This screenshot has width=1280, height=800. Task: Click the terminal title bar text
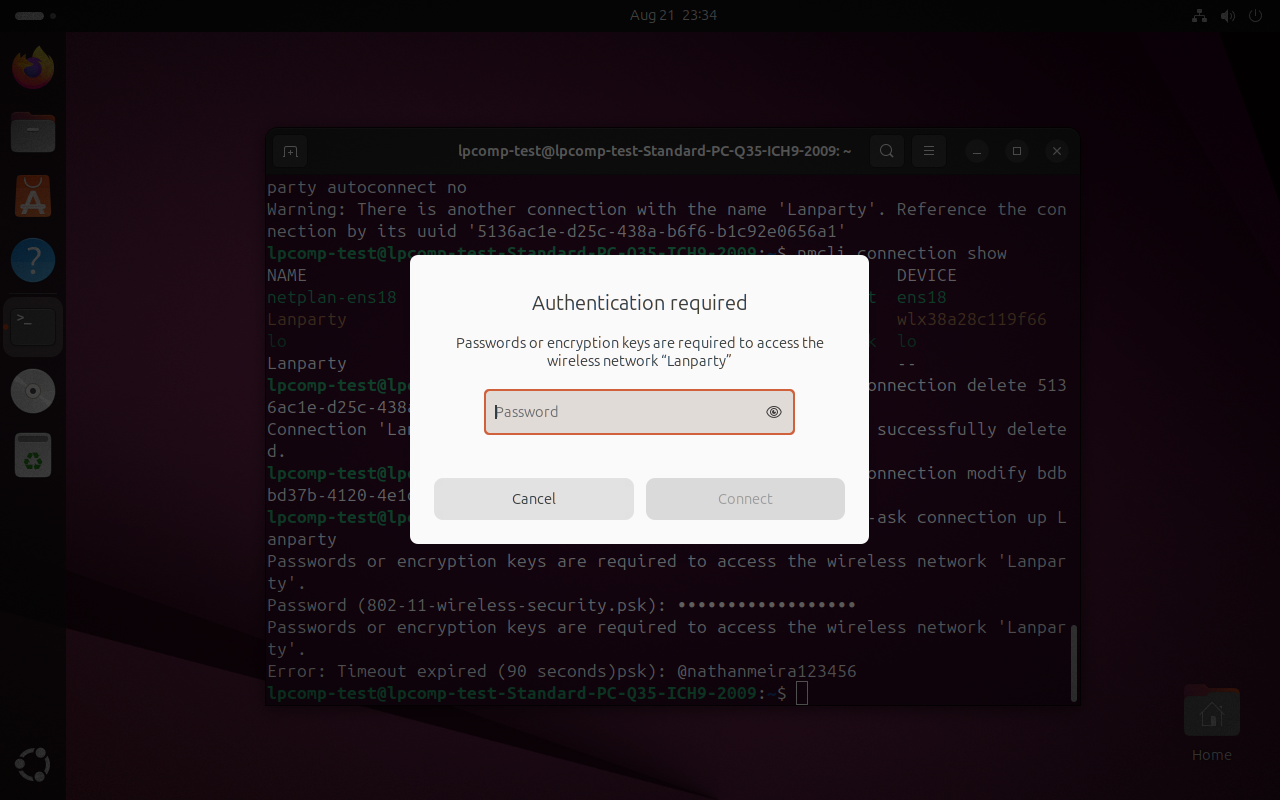(x=655, y=151)
